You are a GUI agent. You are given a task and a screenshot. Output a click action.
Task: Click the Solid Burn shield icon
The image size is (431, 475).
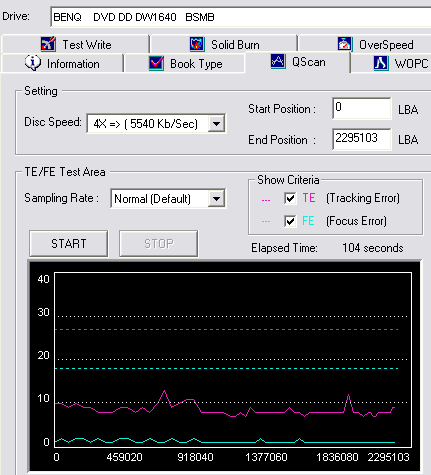197,44
